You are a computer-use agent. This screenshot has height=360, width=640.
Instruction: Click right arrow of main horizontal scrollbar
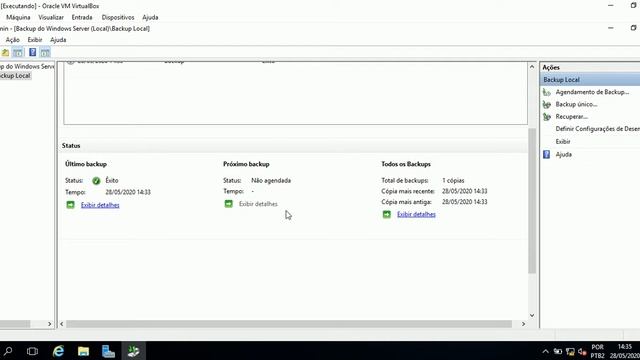tap(523, 324)
